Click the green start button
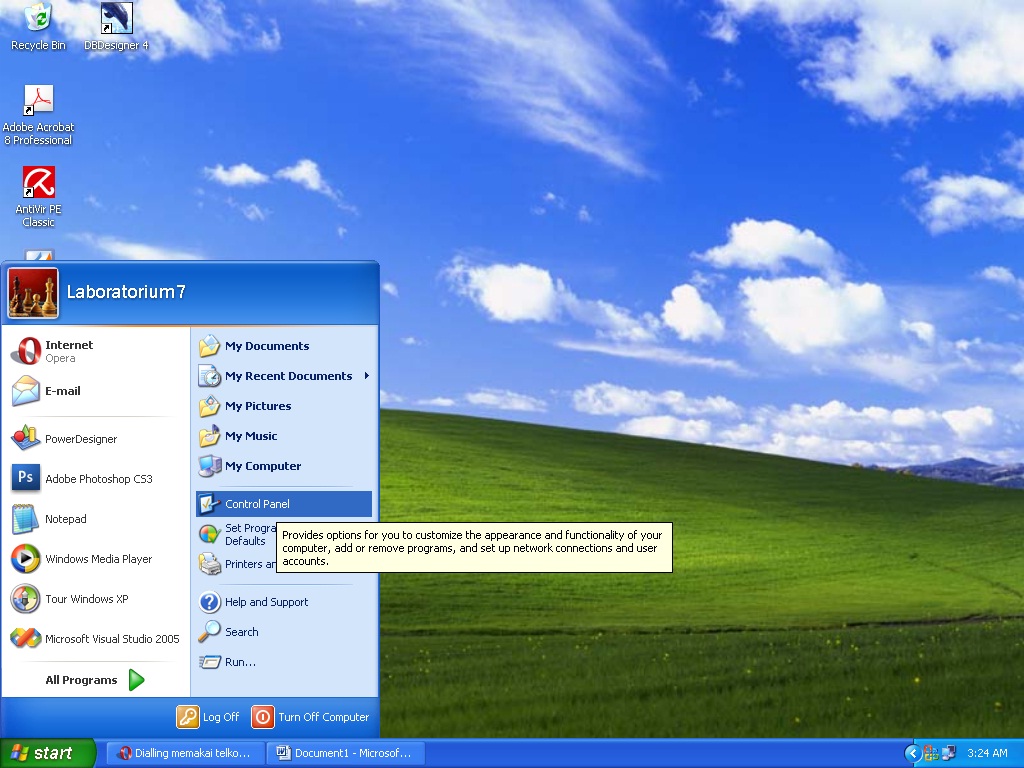The image size is (1024, 768). (x=48, y=753)
